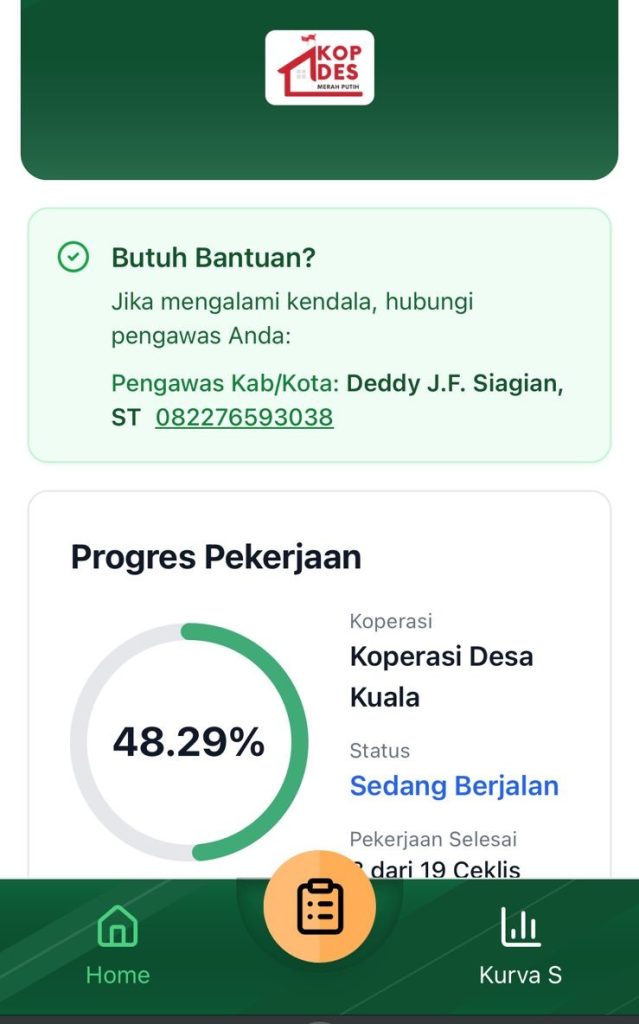Call supervisor number 082276593038
Screen dimensions: 639x1024
[x=244, y=417]
